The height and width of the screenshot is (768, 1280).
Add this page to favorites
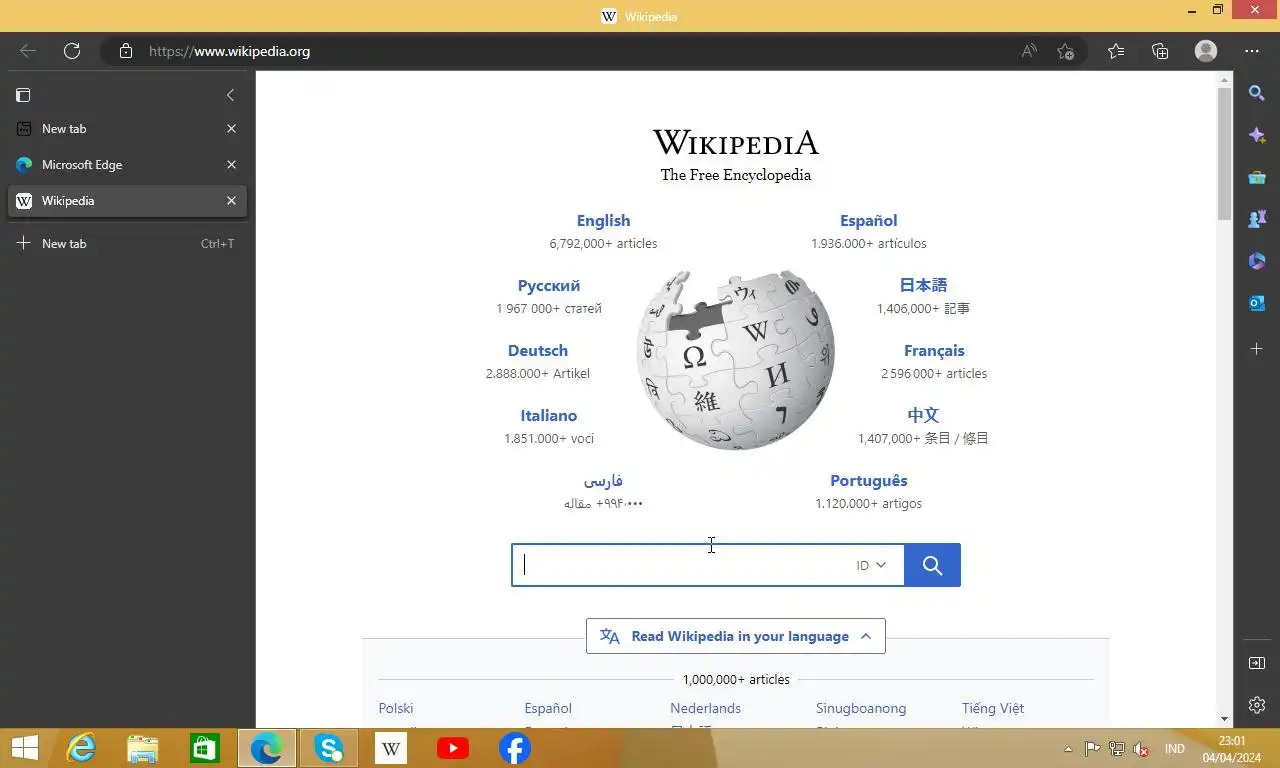[x=1066, y=51]
